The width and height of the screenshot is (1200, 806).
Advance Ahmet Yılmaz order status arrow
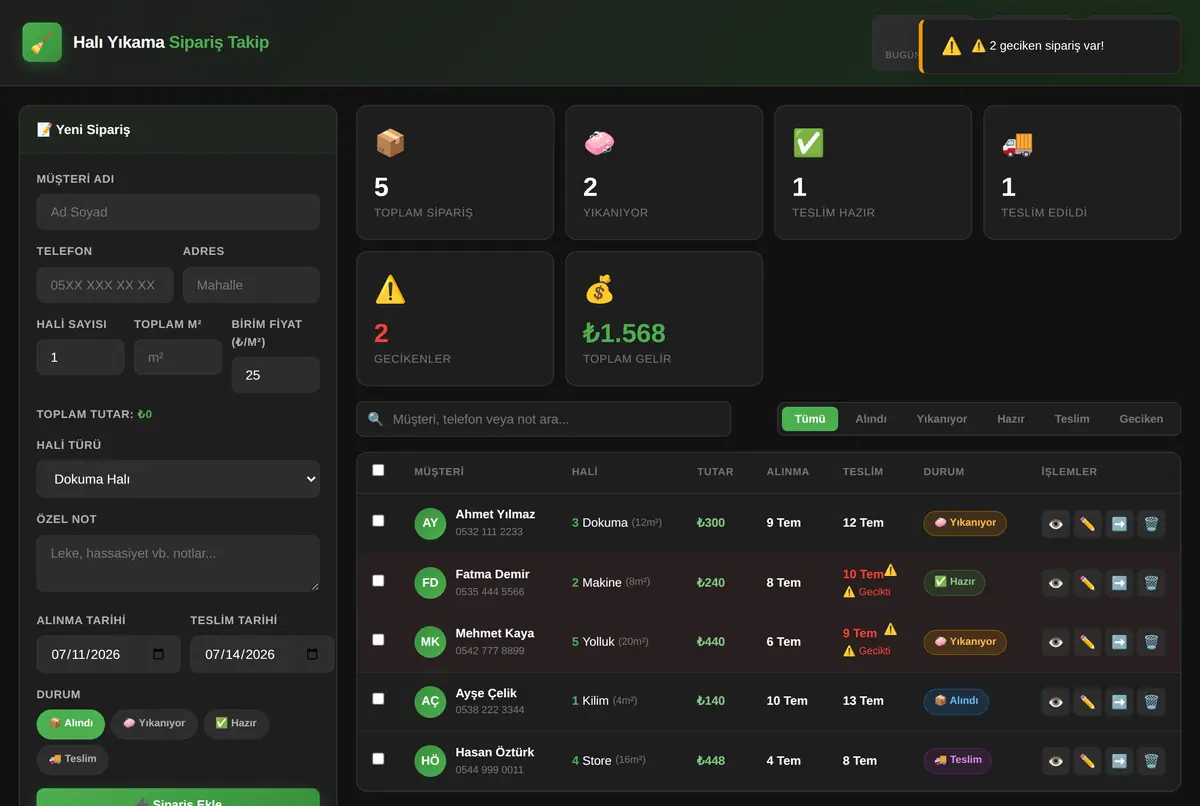(x=1119, y=523)
